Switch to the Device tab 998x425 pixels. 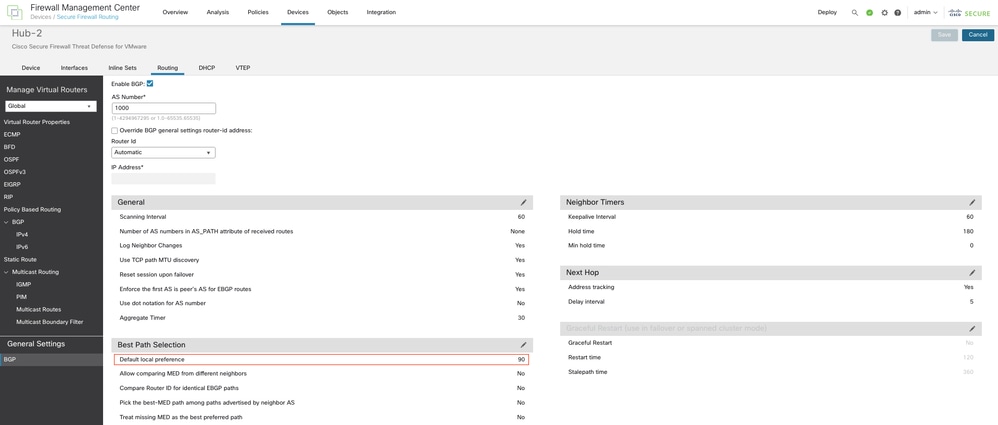tap(31, 67)
